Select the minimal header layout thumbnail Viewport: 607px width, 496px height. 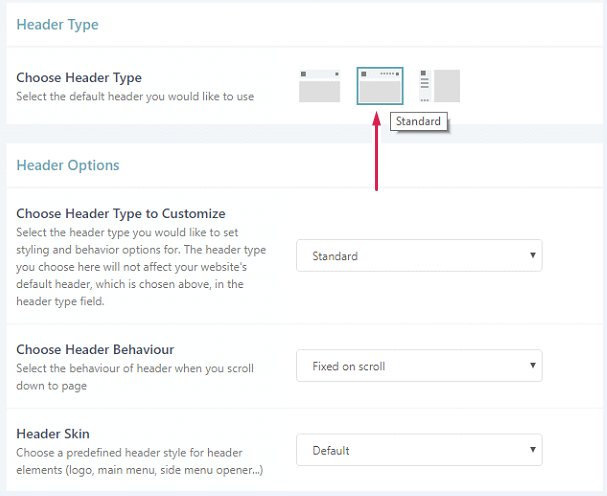point(320,86)
